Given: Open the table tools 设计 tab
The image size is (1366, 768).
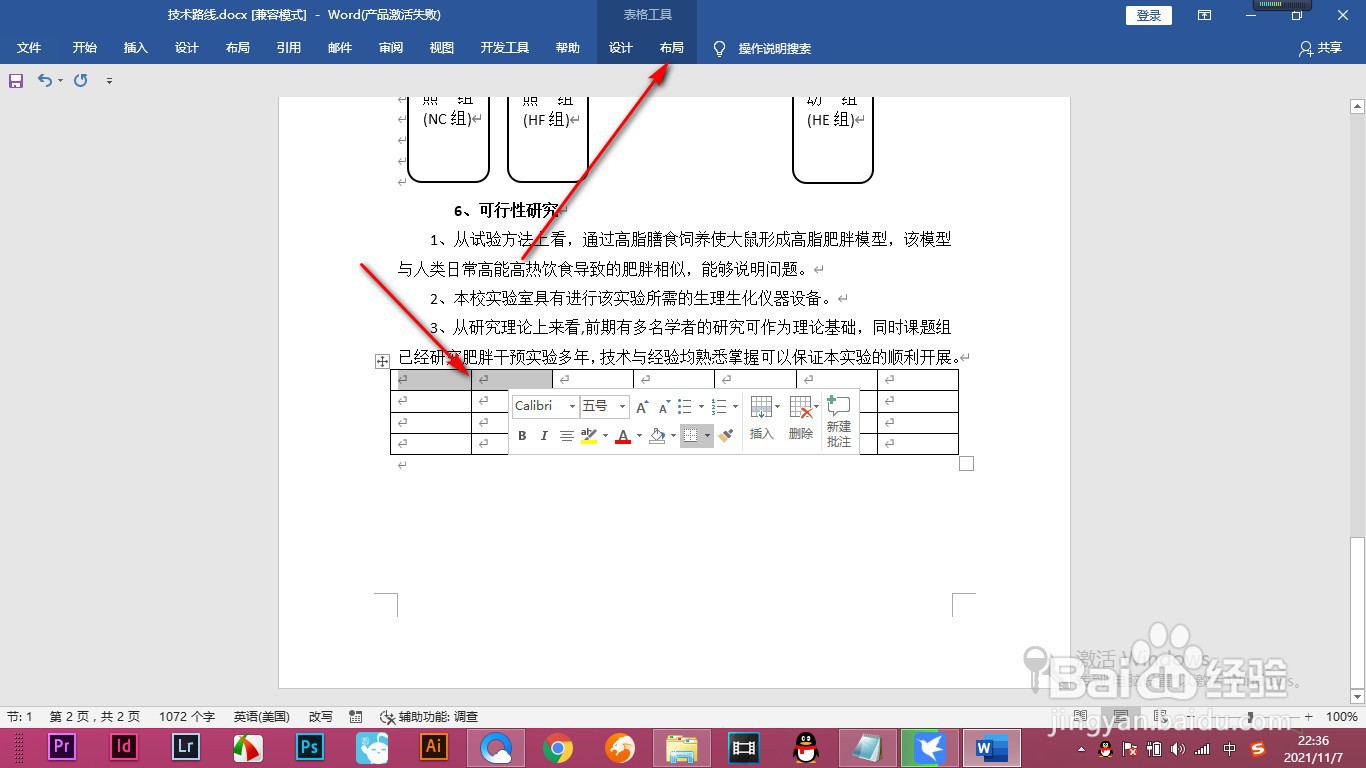Looking at the screenshot, I should pyautogui.click(x=621, y=48).
